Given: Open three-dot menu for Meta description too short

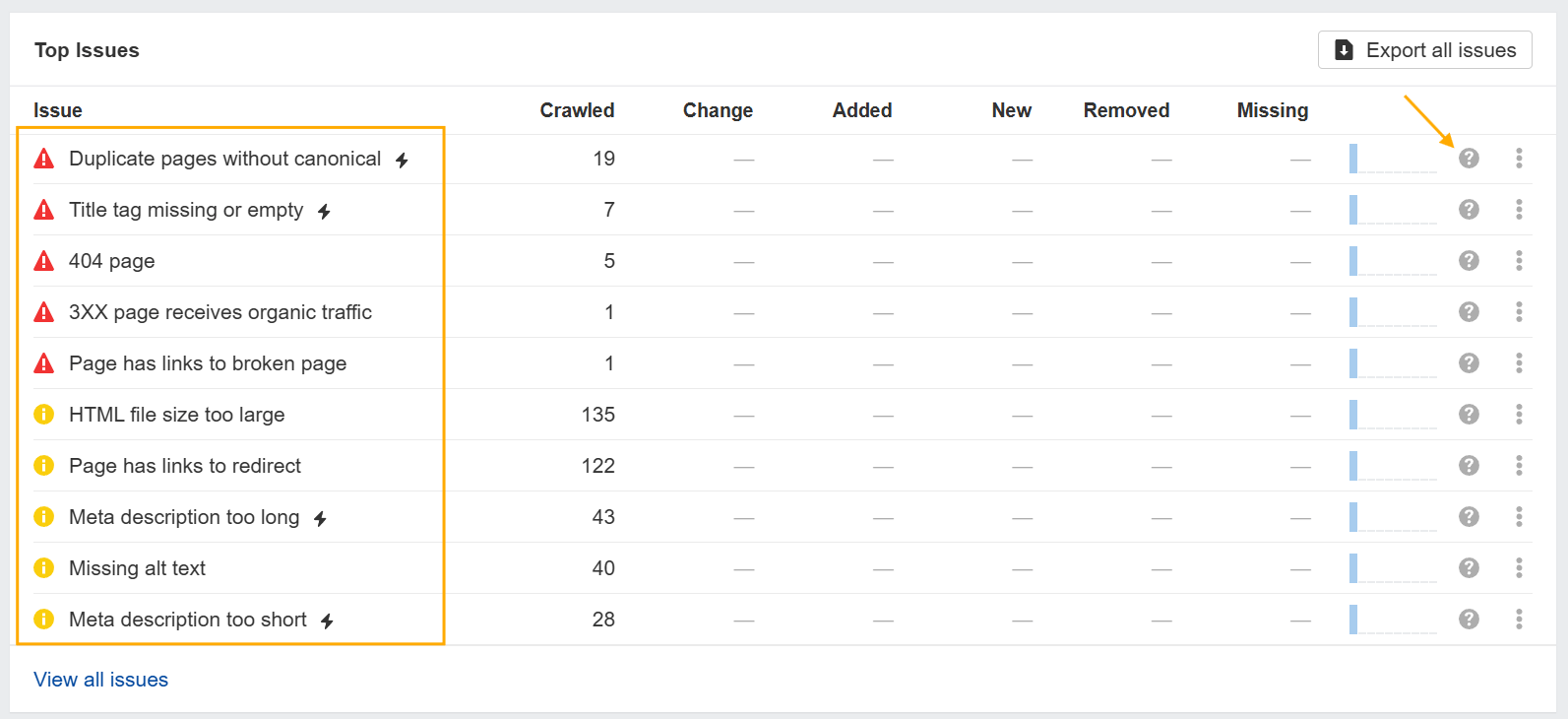Looking at the screenshot, I should coord(1519,620).
